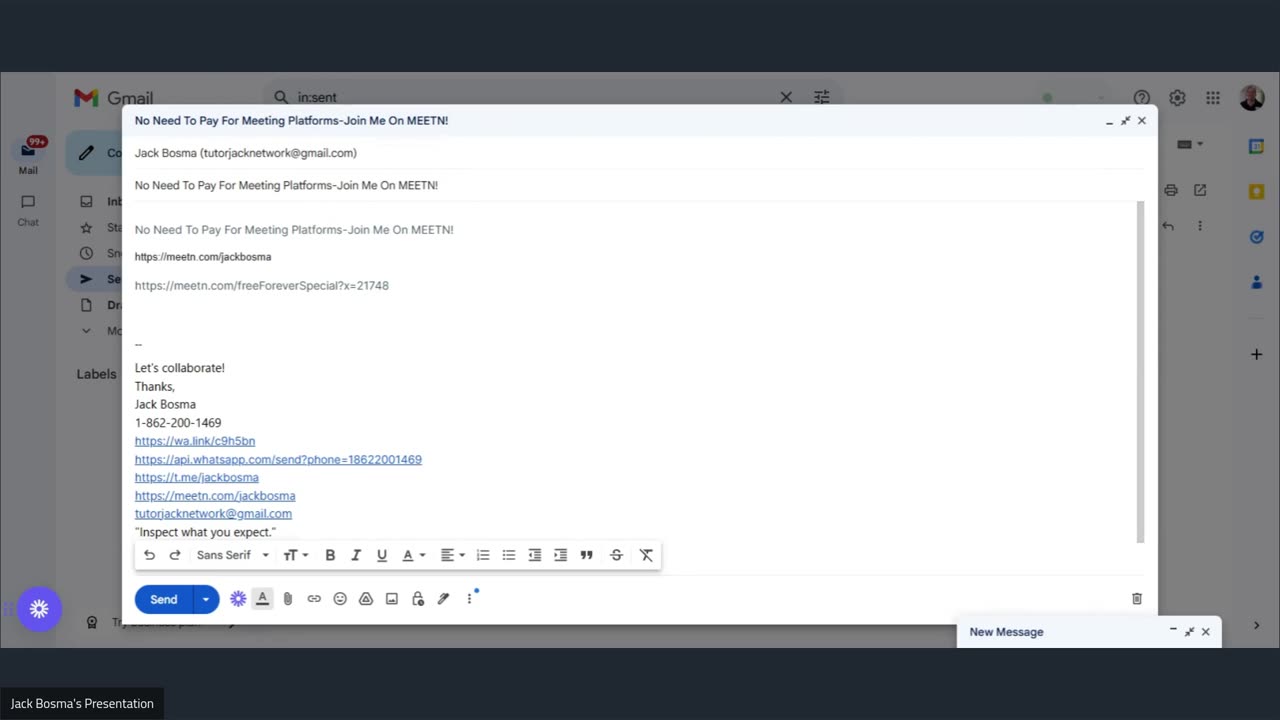Toggle strikethrough formatting
1280x720 pixels.
616,555
